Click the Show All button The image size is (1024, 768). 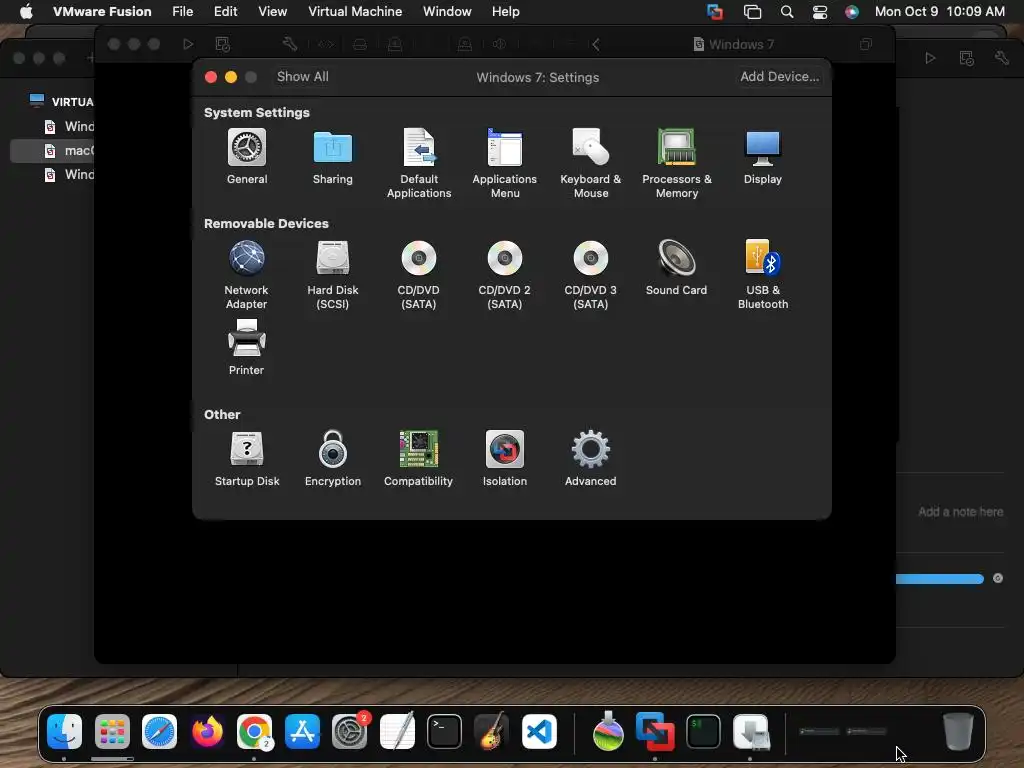pos(302,76)
